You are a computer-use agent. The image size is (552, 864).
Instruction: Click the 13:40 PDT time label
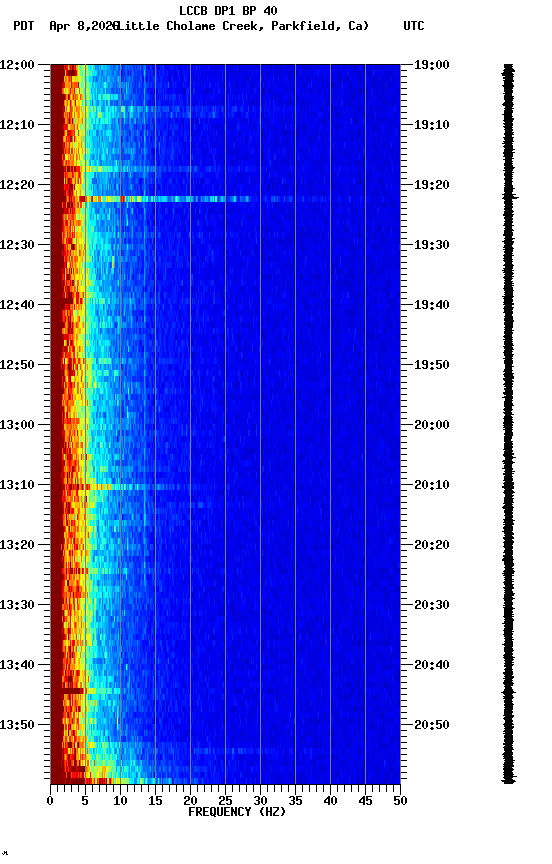17,665
